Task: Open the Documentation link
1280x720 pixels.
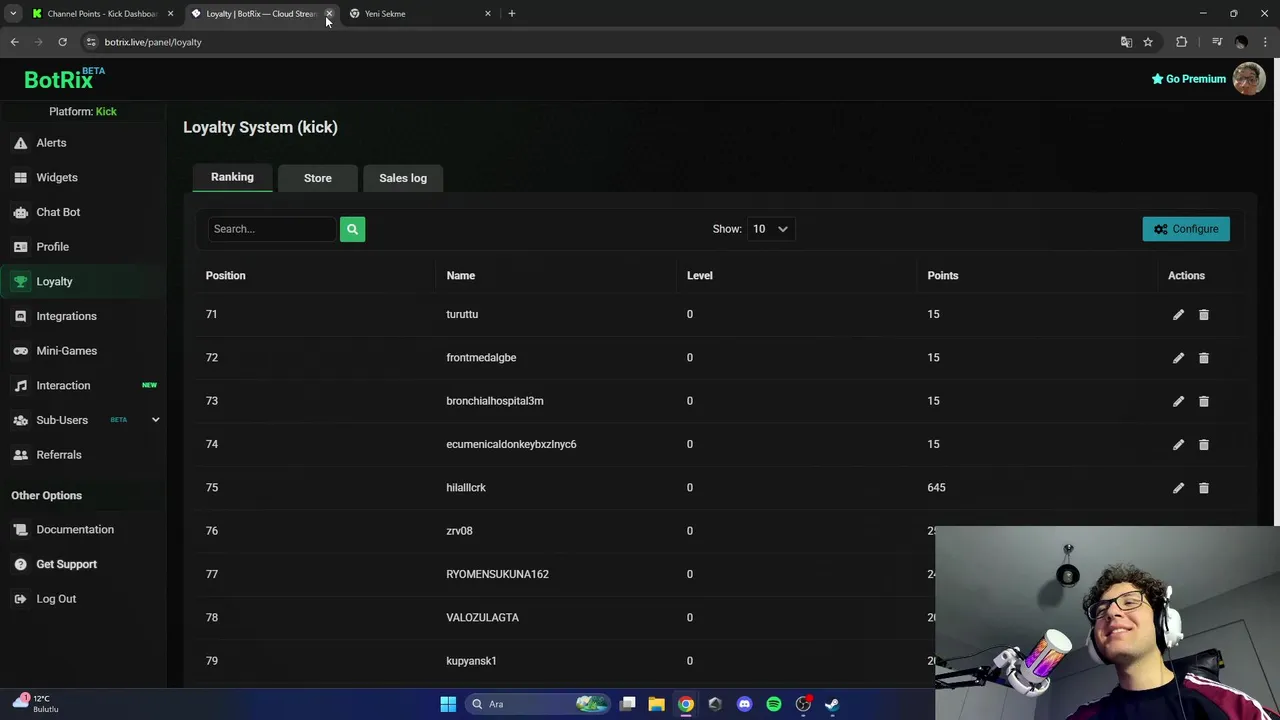Action: (84, 530)
